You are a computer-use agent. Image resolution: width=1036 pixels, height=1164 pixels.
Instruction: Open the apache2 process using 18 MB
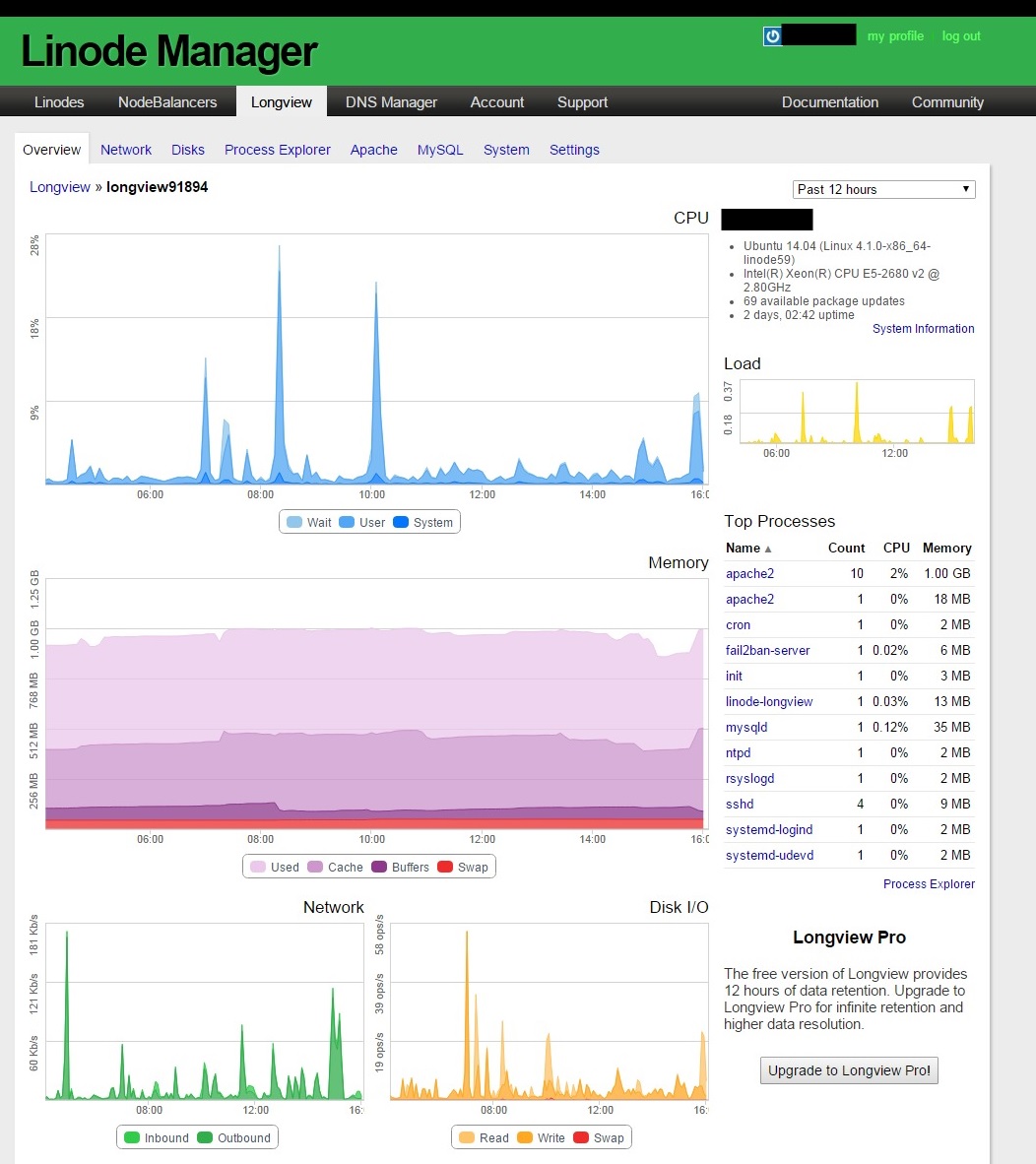pyautogui.click(x=749, y=599)
